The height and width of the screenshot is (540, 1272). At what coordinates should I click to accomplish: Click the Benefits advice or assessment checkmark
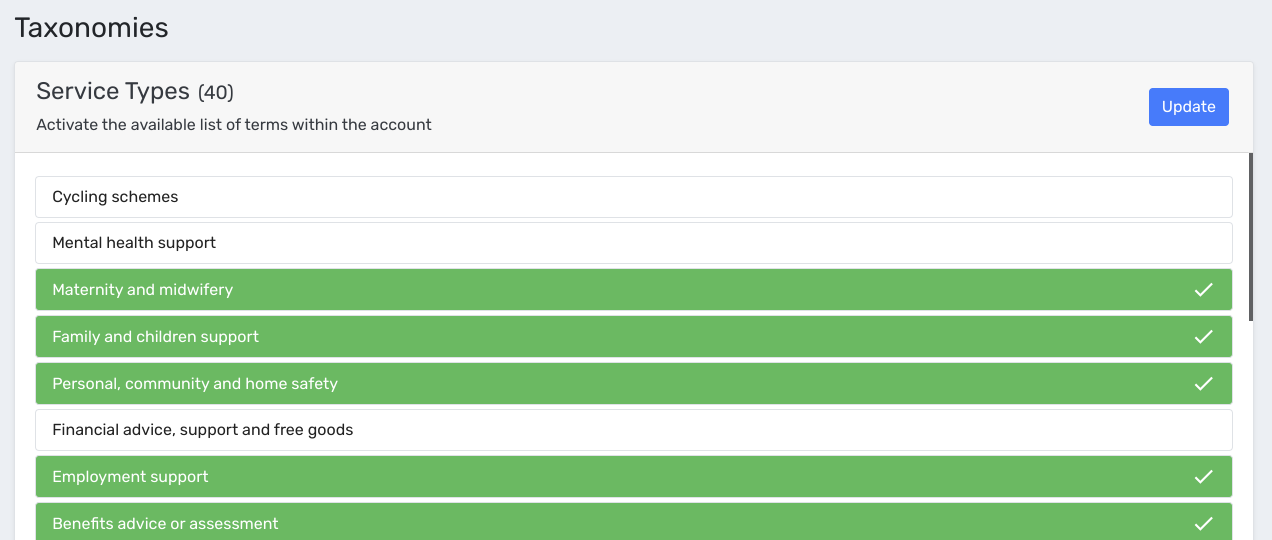click(x=1203, y=523)
